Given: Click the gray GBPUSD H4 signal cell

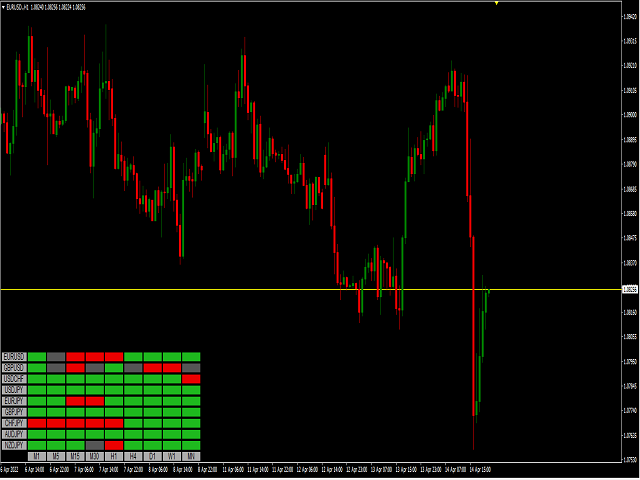Looking at the screenshot, I should (x=133, y=368).
